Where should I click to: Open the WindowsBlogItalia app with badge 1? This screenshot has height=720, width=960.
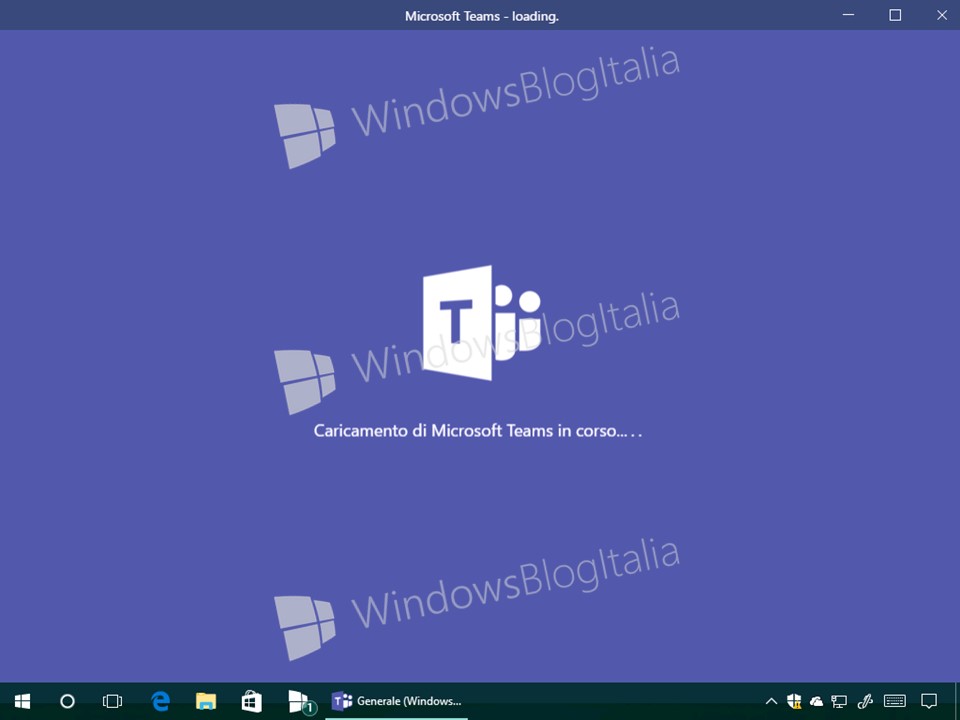300,702
